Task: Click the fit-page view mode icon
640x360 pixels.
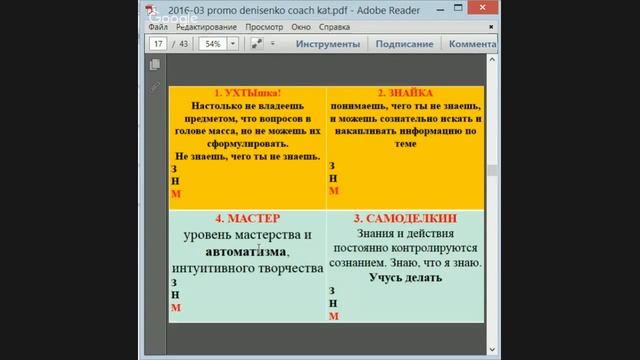Action: click(257, 43)
